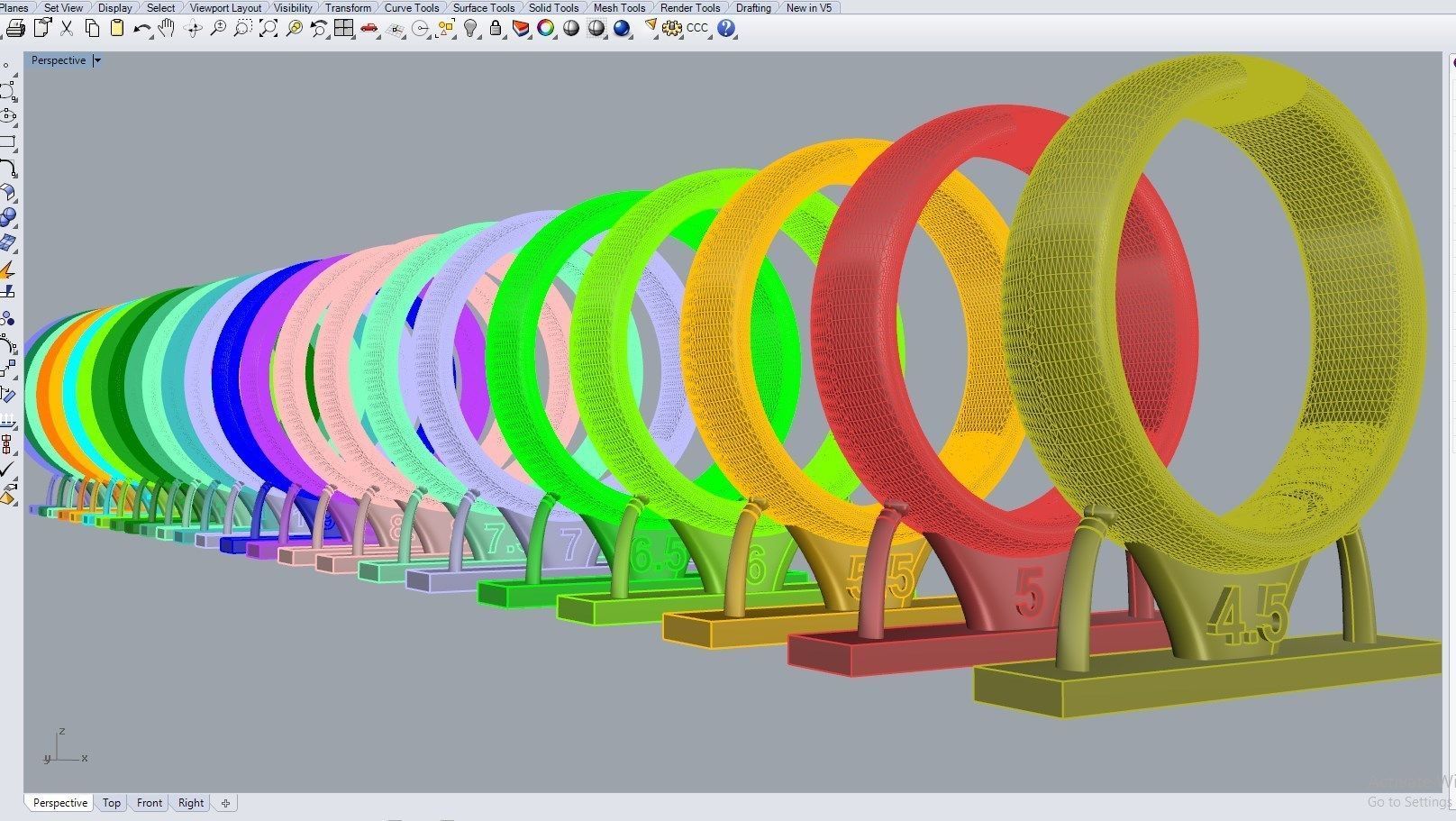Select the Rectangle tool in left toolbar

(x=8, y=141)
